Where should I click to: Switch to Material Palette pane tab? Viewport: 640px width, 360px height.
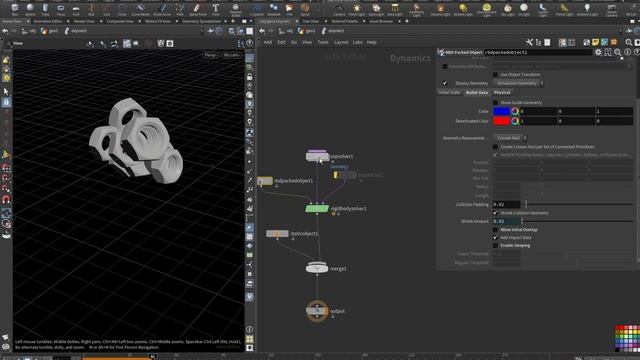[x=344, y=21]
